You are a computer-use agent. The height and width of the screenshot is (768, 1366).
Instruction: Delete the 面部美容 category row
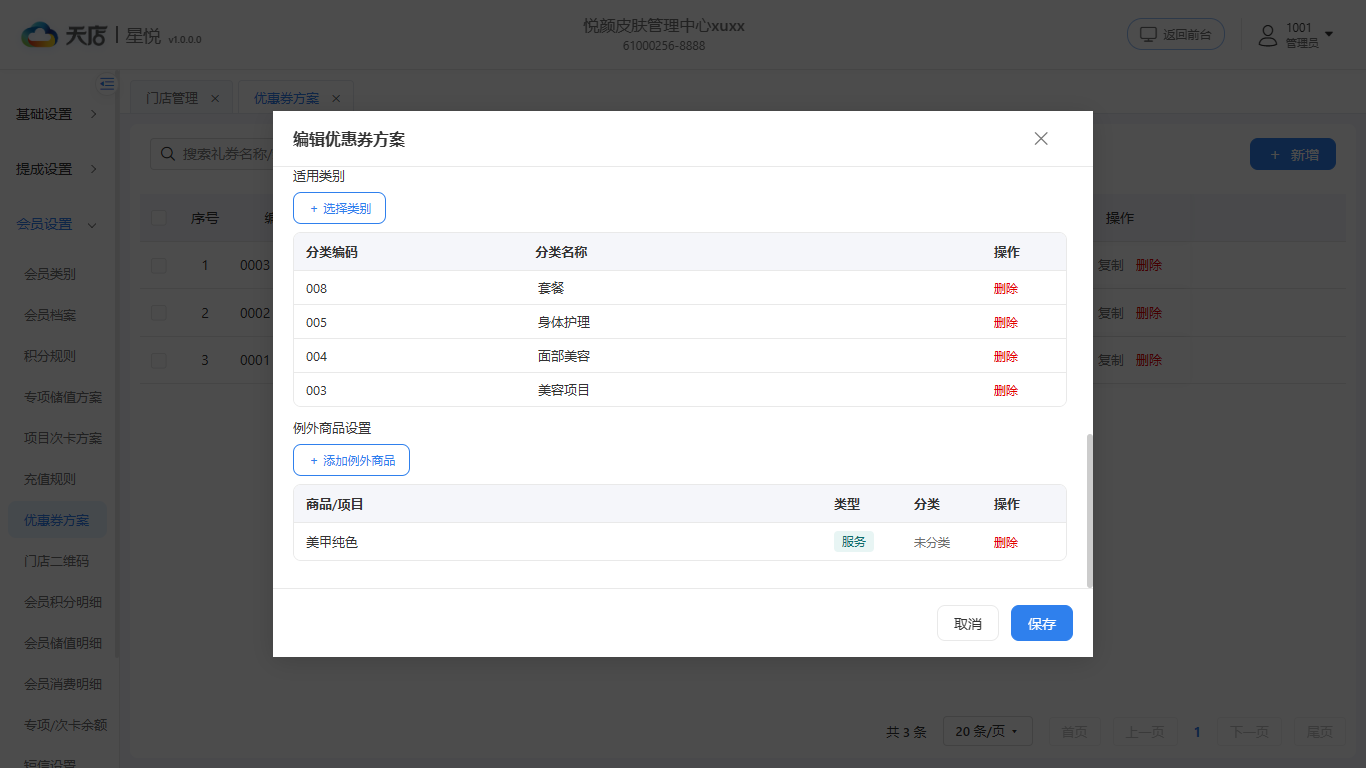click(x=1006, y=356)
